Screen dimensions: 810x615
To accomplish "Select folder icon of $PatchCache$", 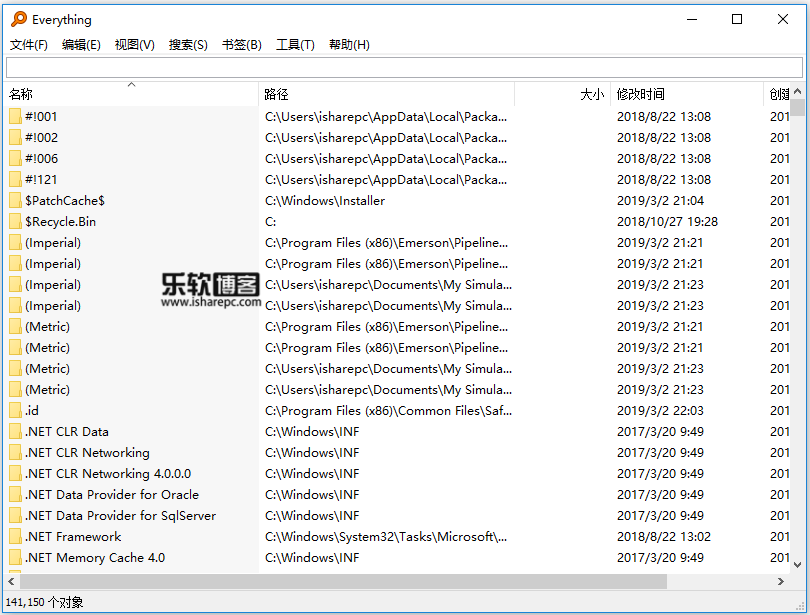I will tap(15, 201).
